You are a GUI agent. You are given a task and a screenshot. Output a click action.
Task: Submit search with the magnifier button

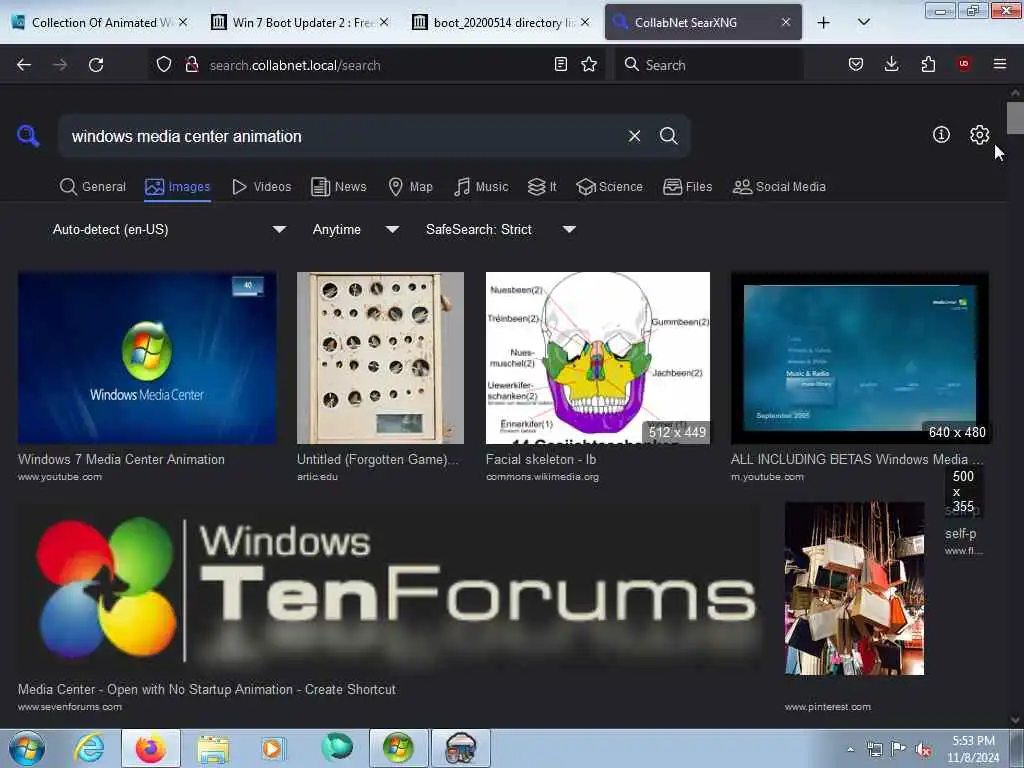click(x=668, y=136)
